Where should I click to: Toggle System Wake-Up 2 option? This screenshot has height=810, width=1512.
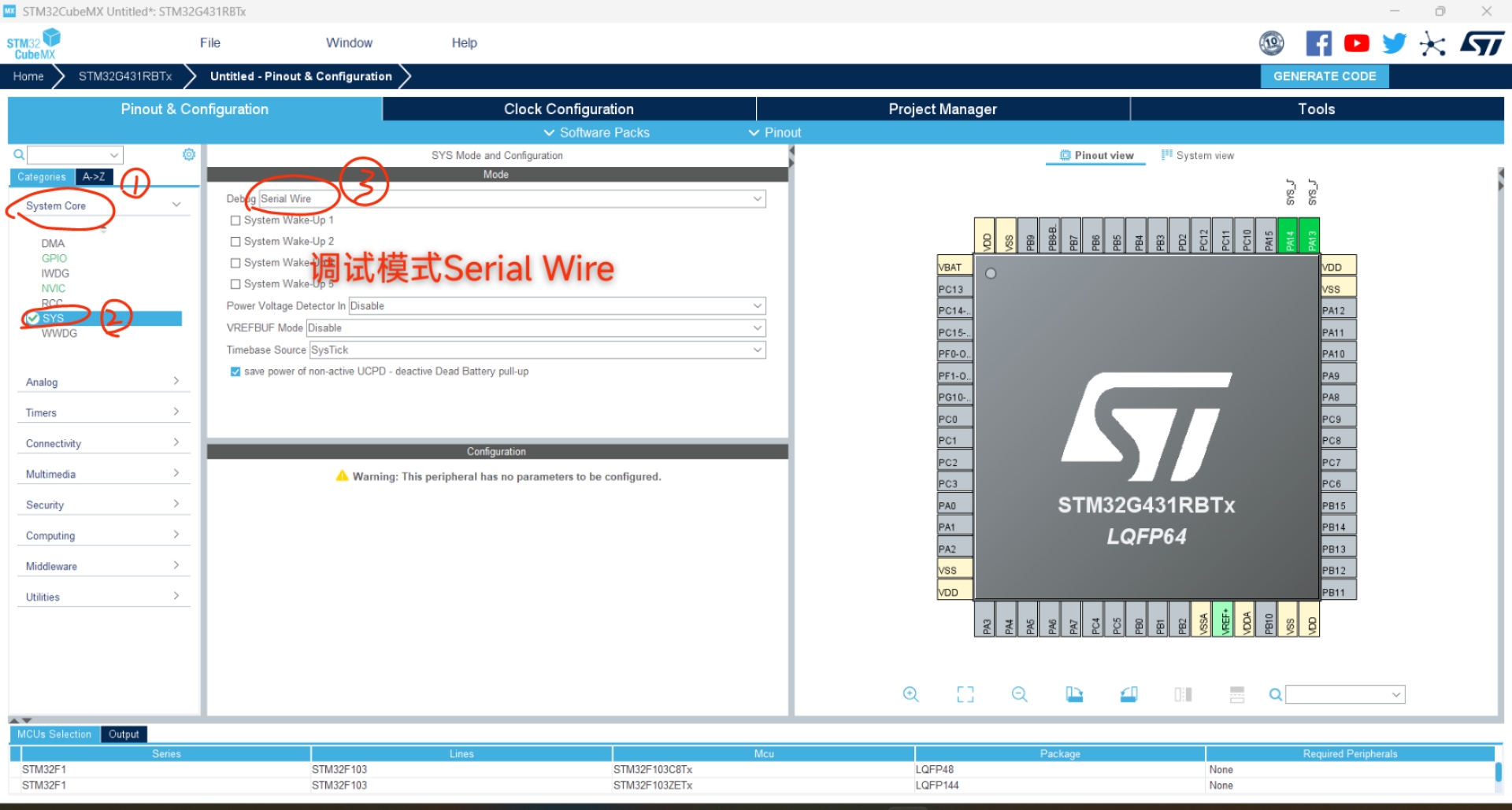pyautogui.click(x=235, y=242)
